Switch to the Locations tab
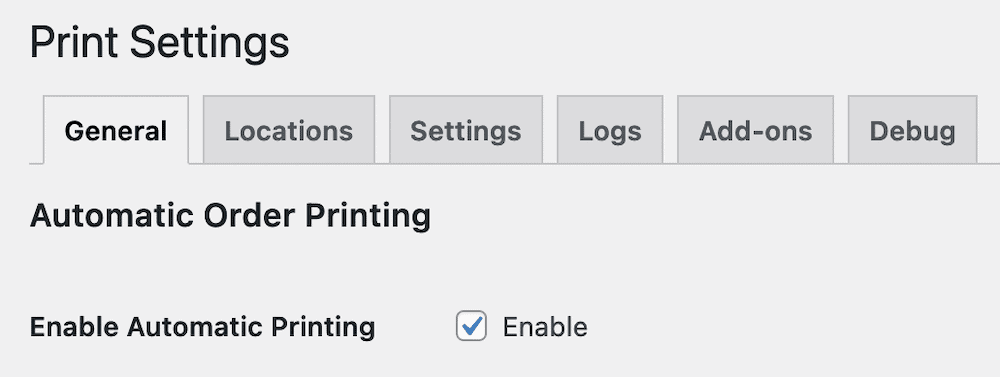This screenshot has height=377, width=1000. (x=289, y=130)
